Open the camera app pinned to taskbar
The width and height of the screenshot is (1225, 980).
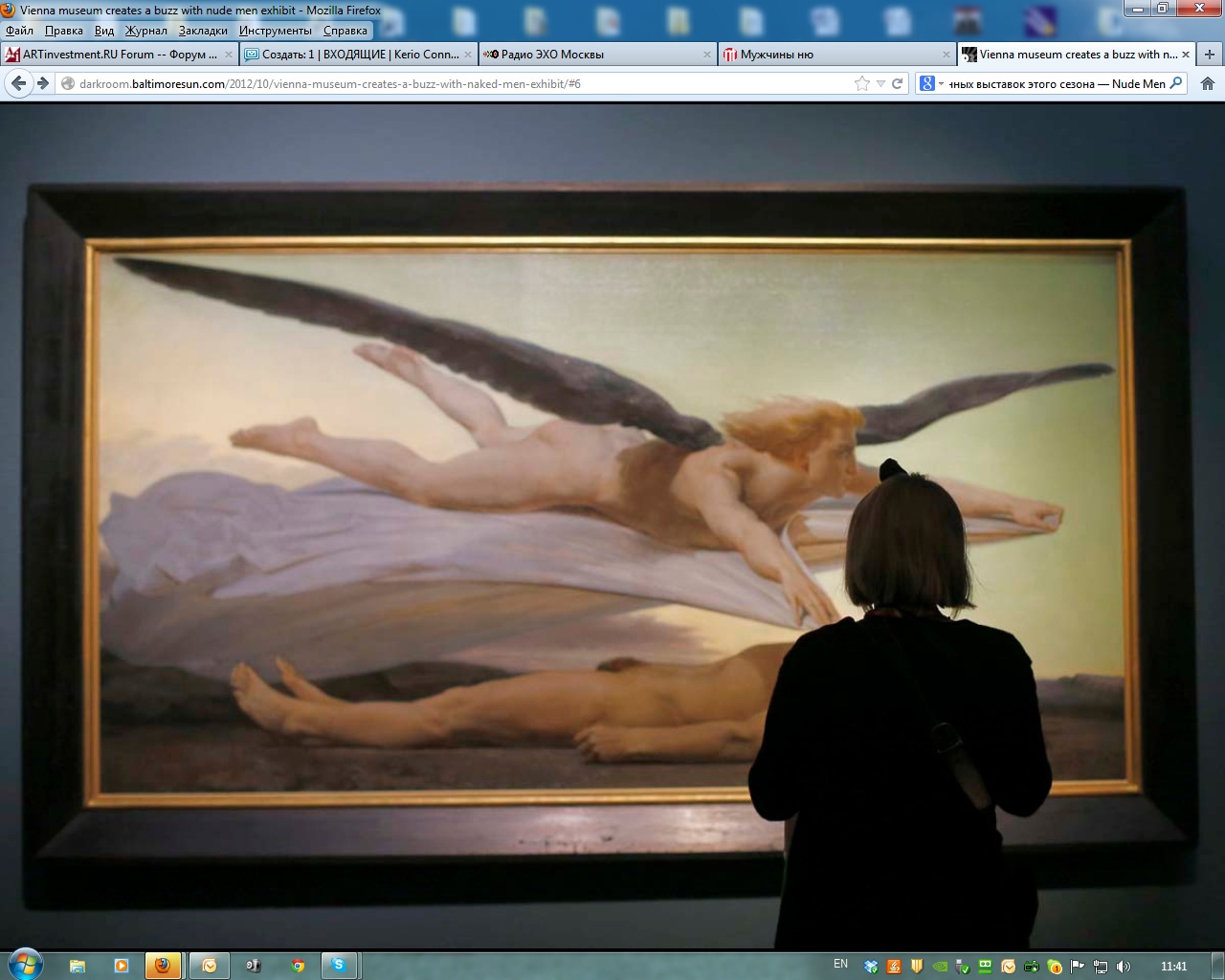(x=253, y=966)
